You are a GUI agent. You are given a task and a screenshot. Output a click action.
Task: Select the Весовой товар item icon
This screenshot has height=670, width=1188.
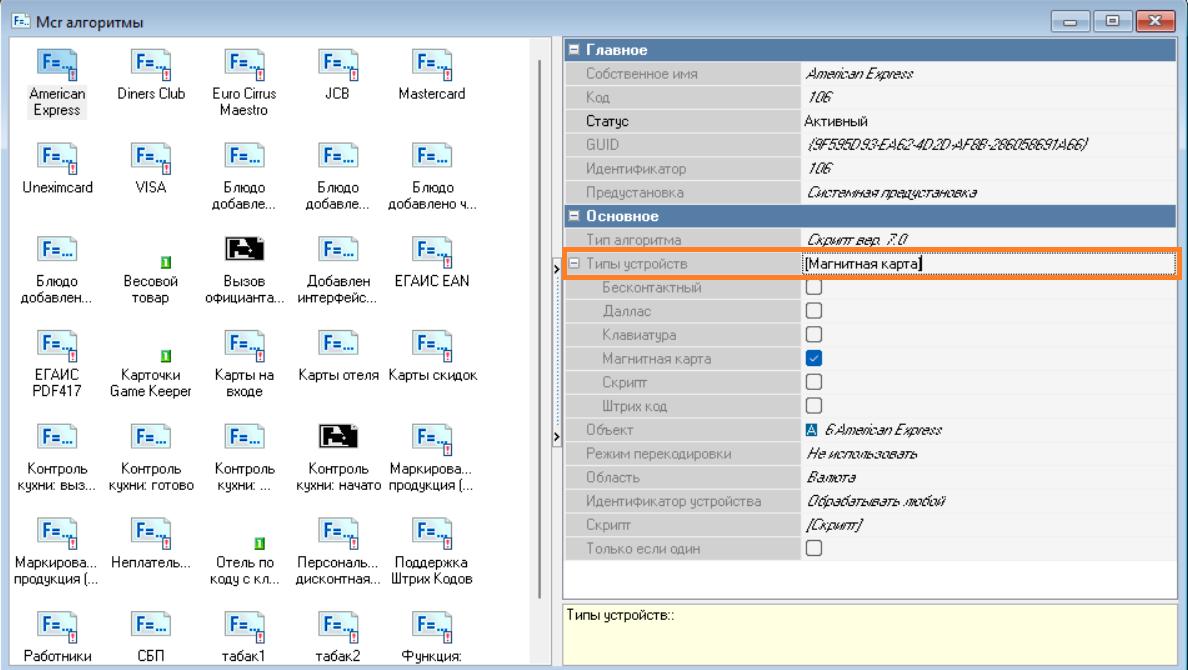click(166, 262)
